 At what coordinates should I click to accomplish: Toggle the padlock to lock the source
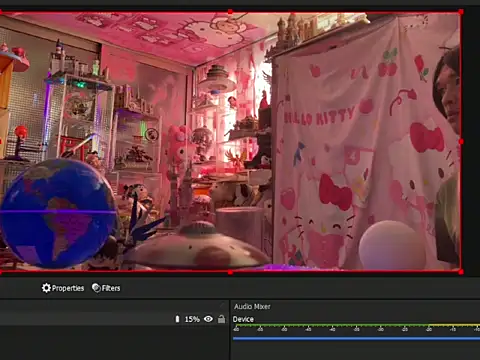click(x=221, y=319)
